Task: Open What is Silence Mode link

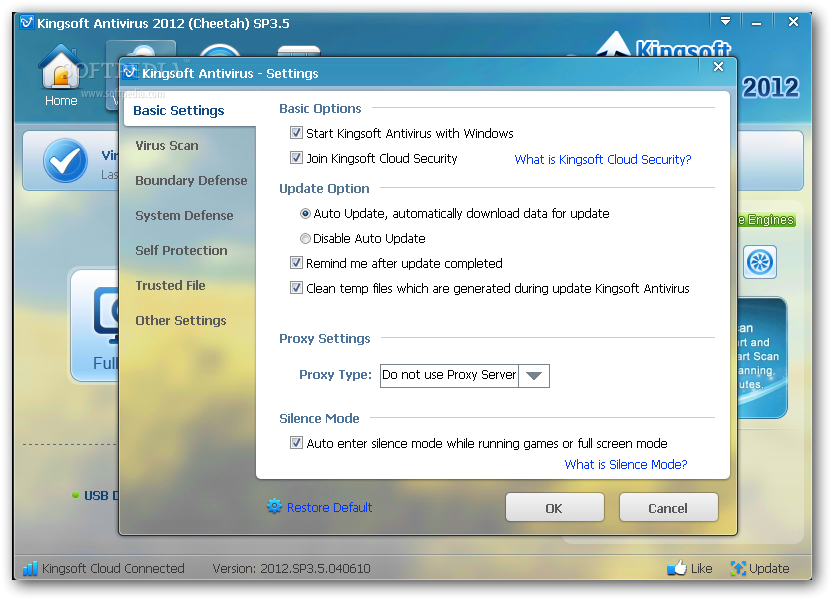Action: (626, 465)
